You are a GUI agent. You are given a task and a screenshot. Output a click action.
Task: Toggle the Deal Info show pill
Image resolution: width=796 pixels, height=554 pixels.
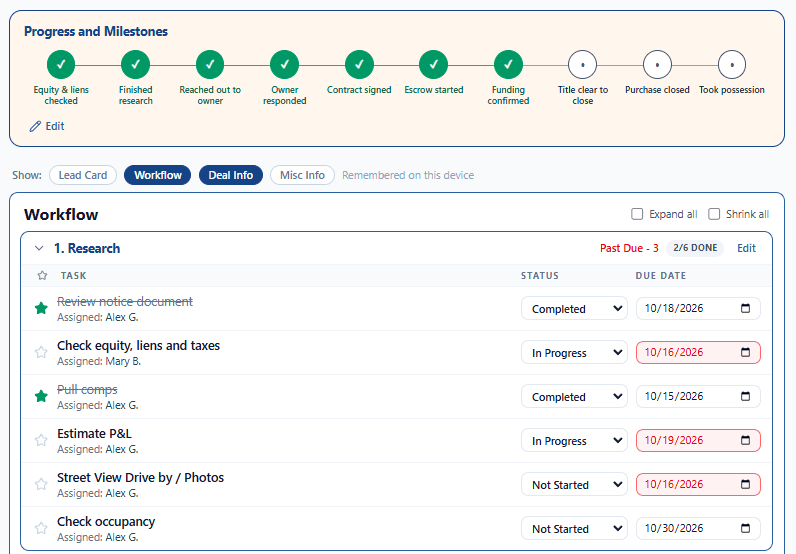(230, 175)
